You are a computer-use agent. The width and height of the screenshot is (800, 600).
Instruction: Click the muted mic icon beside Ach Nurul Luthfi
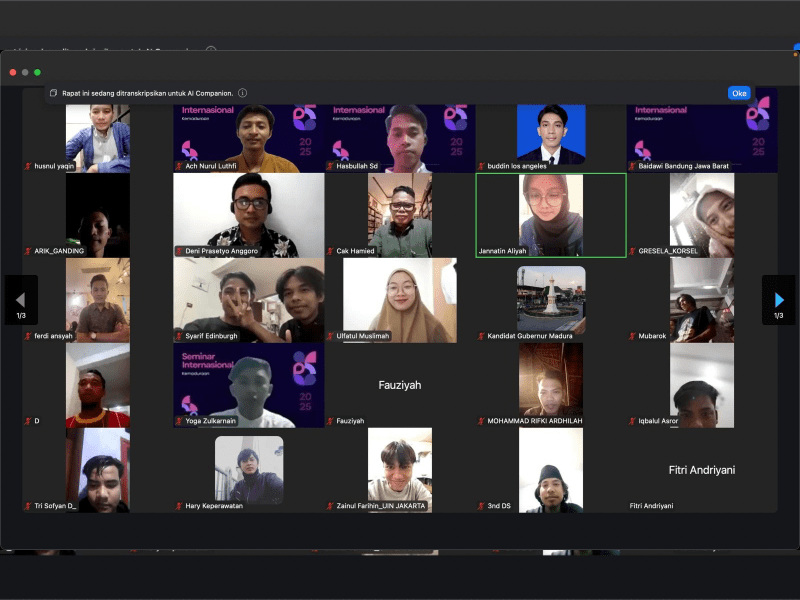point(179,166)
